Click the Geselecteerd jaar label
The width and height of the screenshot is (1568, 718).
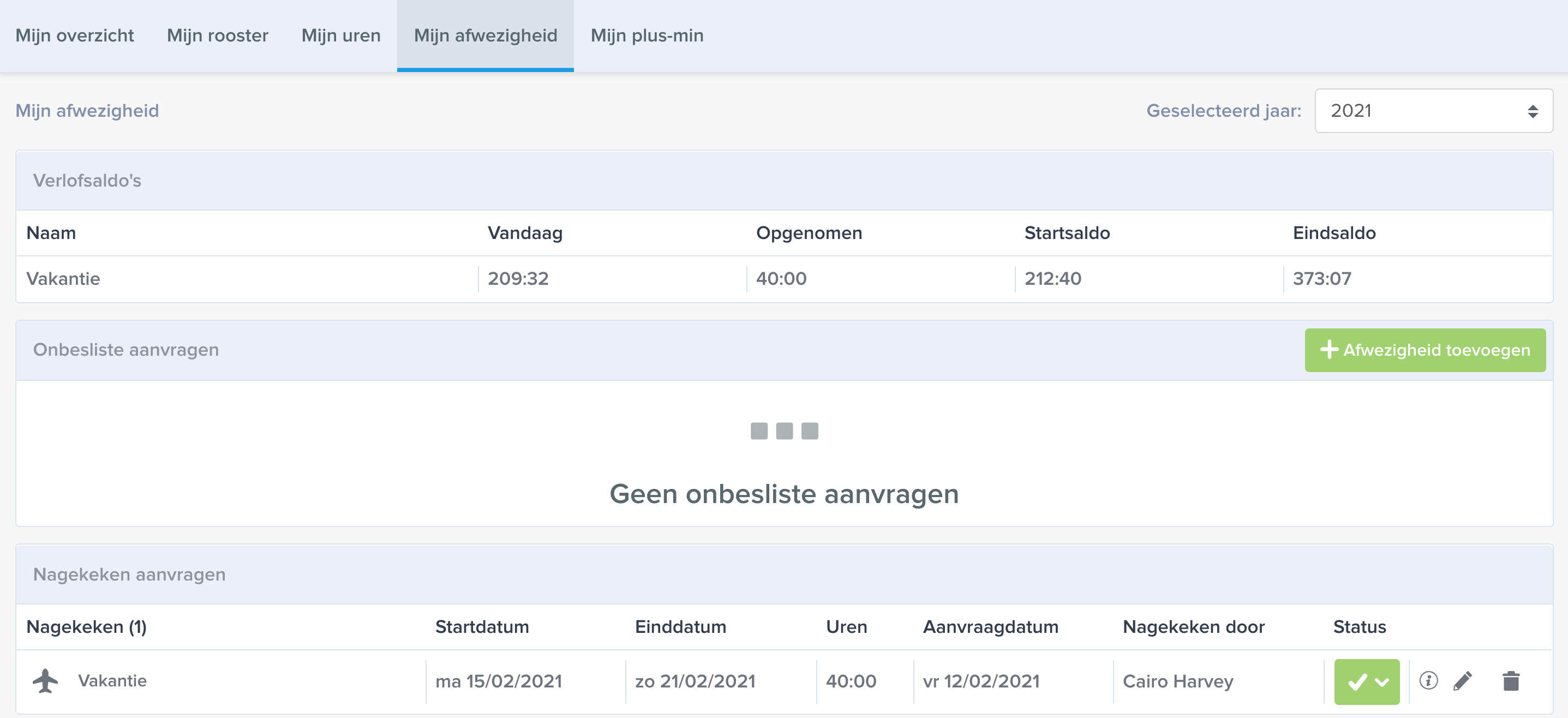[1224, 111]
